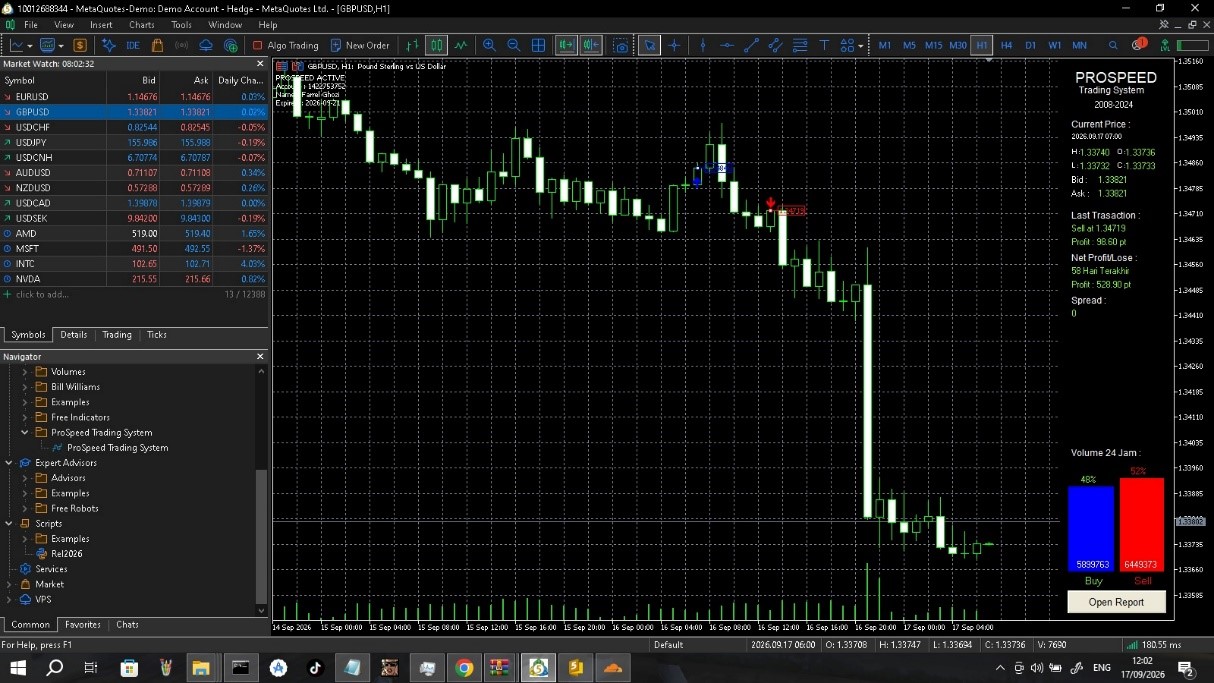The height and width of the screenshot is (683, 1214).
Task: Click the New Order button
Action: pyautogui.click(x=360, y=45)
